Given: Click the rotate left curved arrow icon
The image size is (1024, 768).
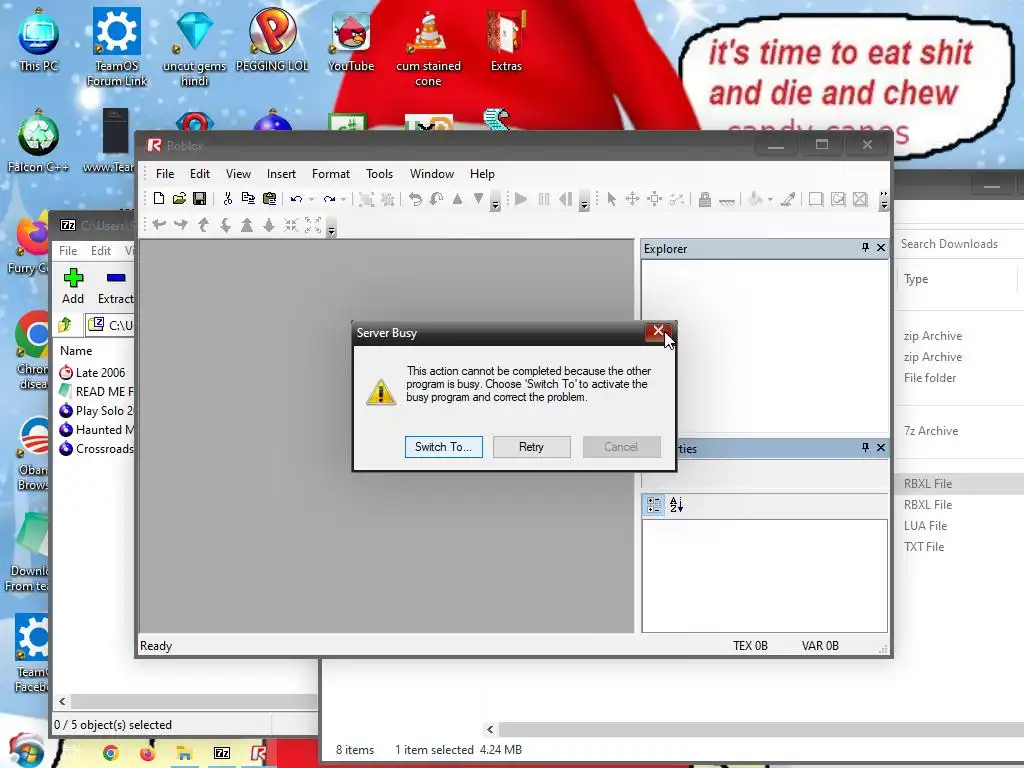Looking at the screenshot, I should (415, 199).
